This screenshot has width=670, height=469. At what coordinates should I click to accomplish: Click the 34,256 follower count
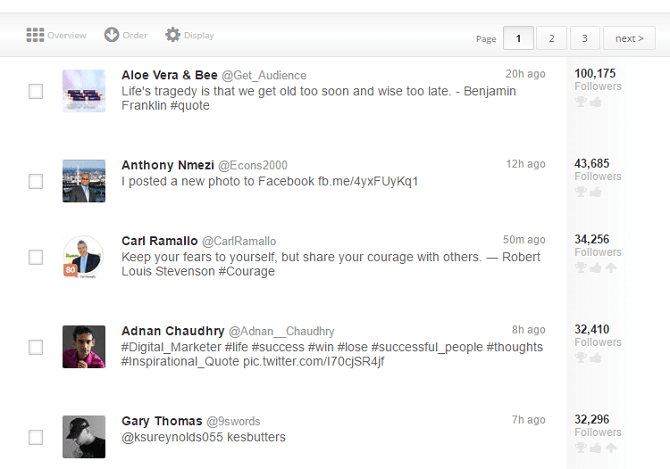coord(592,239)
